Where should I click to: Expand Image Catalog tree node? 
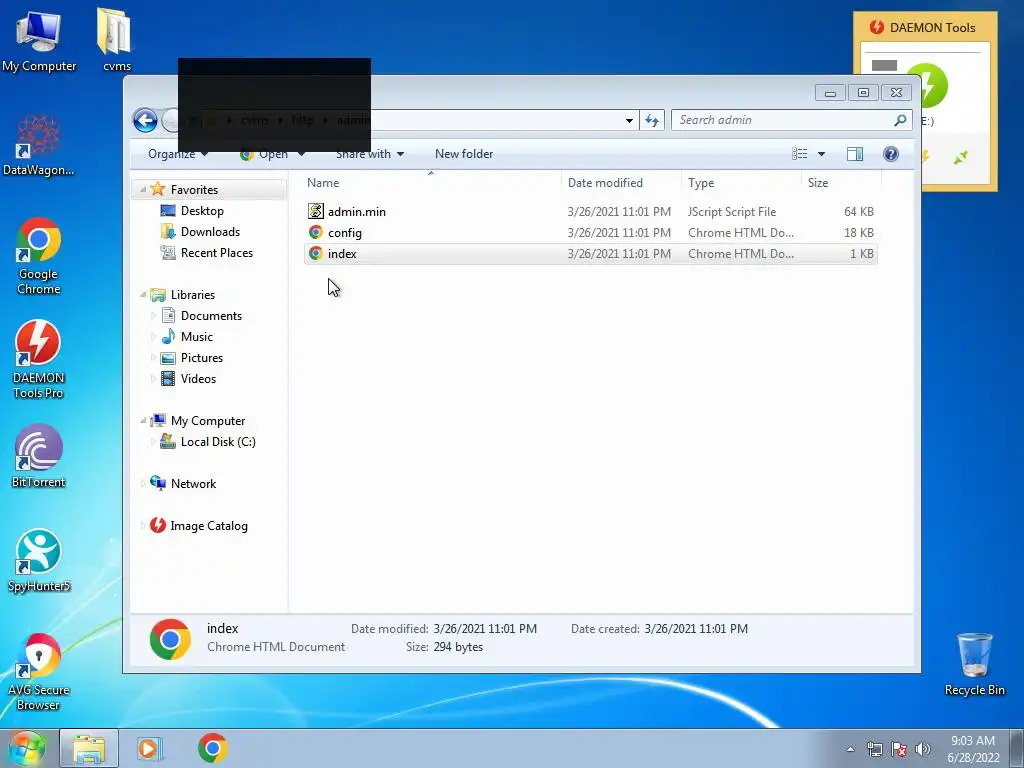pos(143,525)
